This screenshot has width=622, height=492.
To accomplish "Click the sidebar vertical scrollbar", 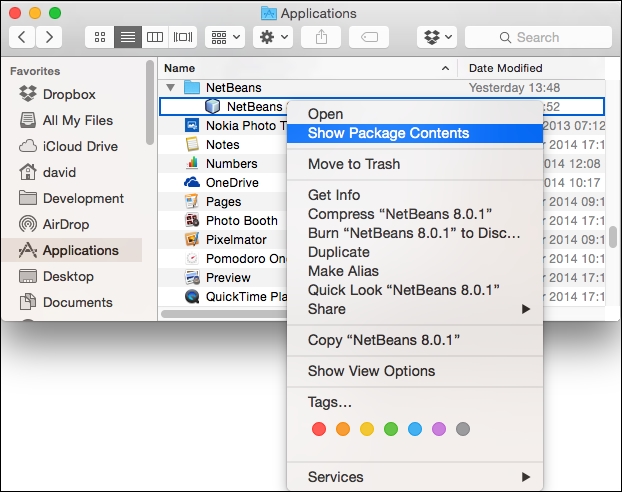I will coord(150,102).
